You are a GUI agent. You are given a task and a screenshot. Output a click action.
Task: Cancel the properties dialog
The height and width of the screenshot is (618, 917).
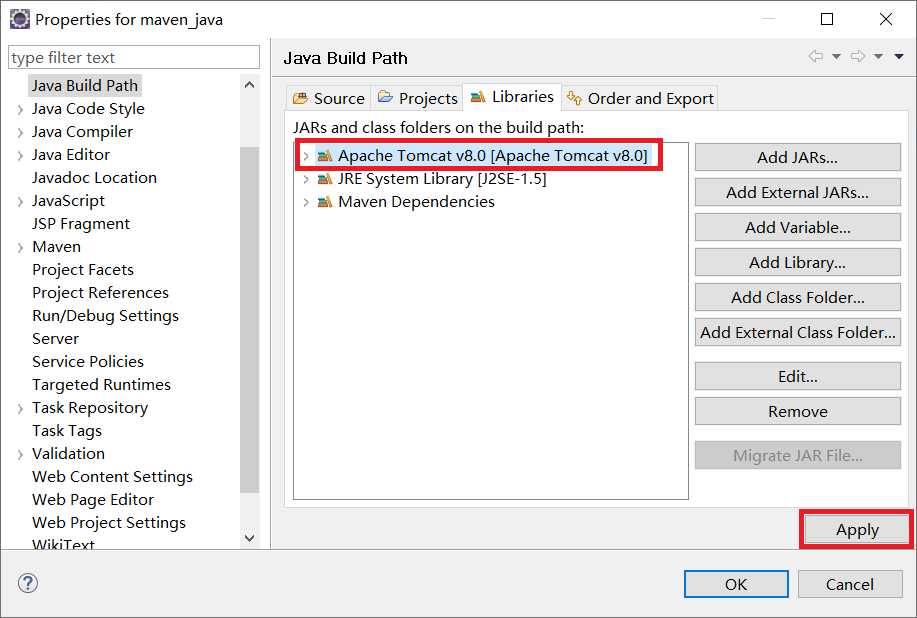[850, 584]
